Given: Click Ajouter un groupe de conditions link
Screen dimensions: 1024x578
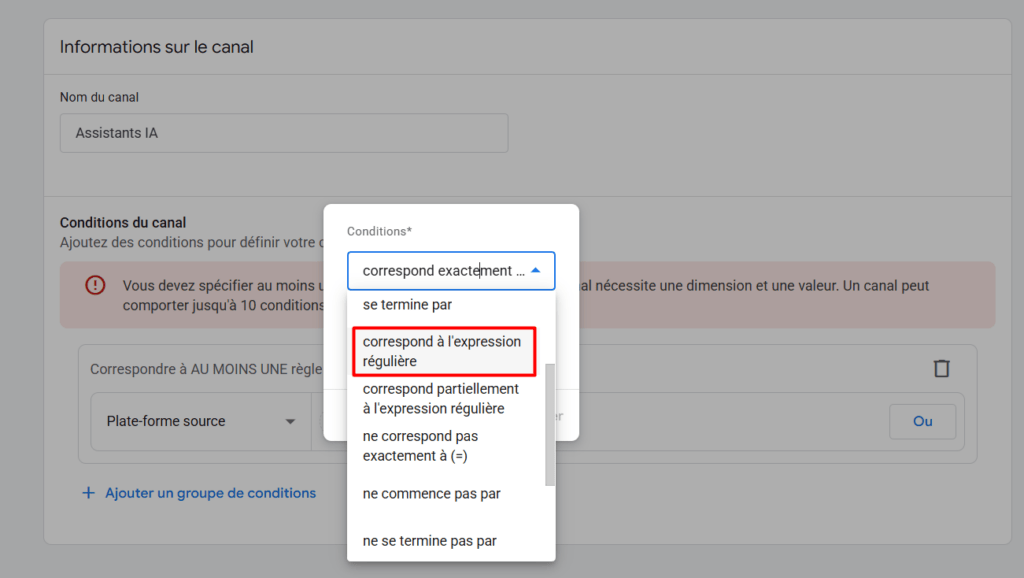Looking at the screenshot, I should pyautogui.click(x=210, y=493).
